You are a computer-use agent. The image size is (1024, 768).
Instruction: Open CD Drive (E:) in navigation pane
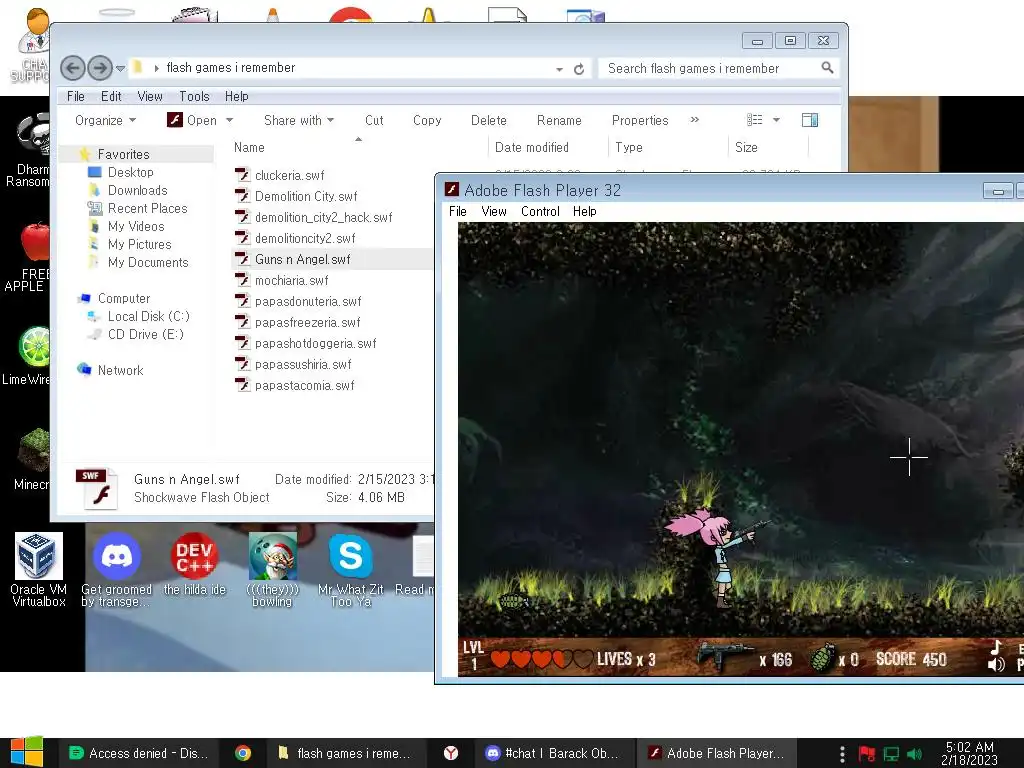tap(146, 334)
